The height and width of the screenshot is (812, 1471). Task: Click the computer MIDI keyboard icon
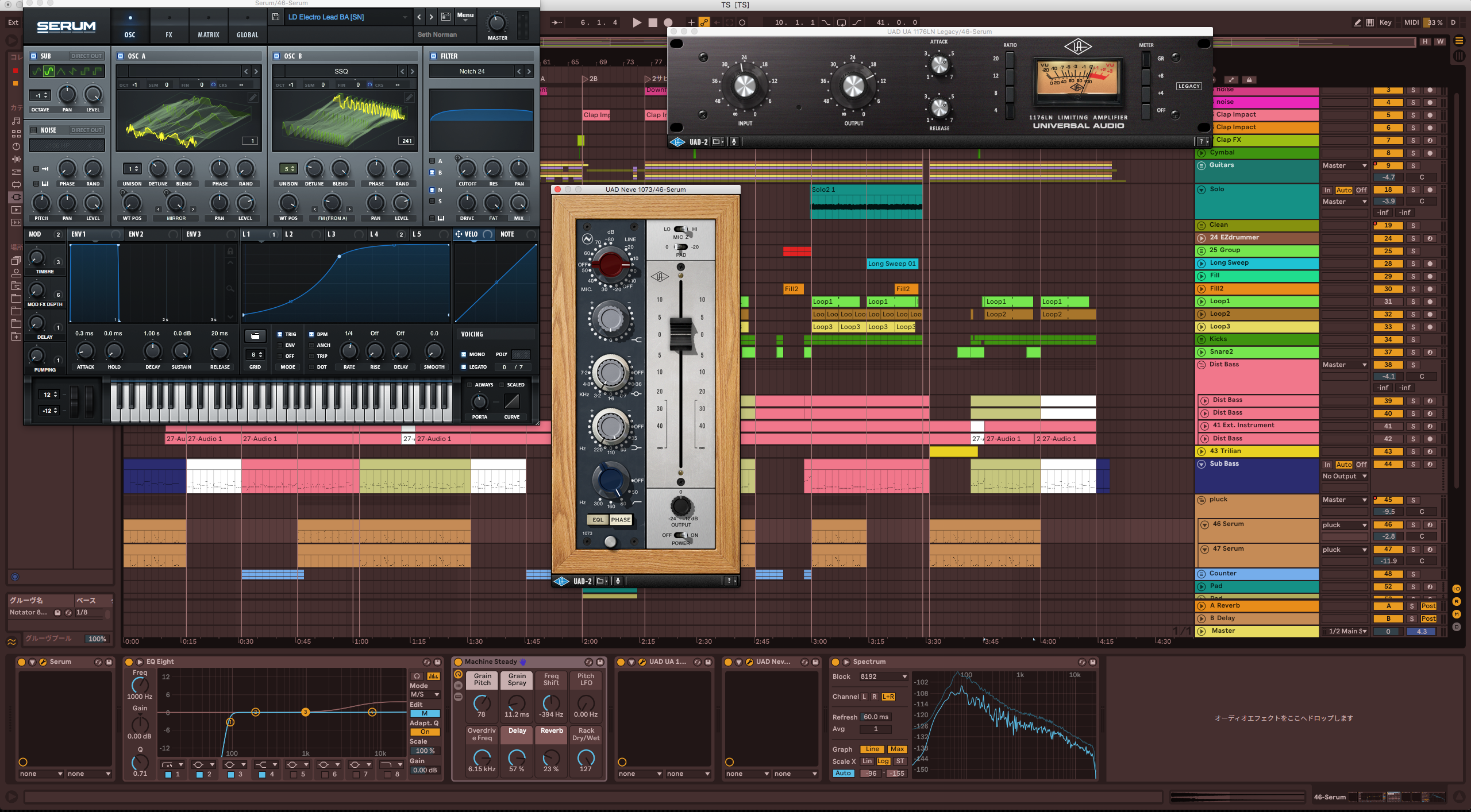pyautogui.click(x=1371, y=23)
